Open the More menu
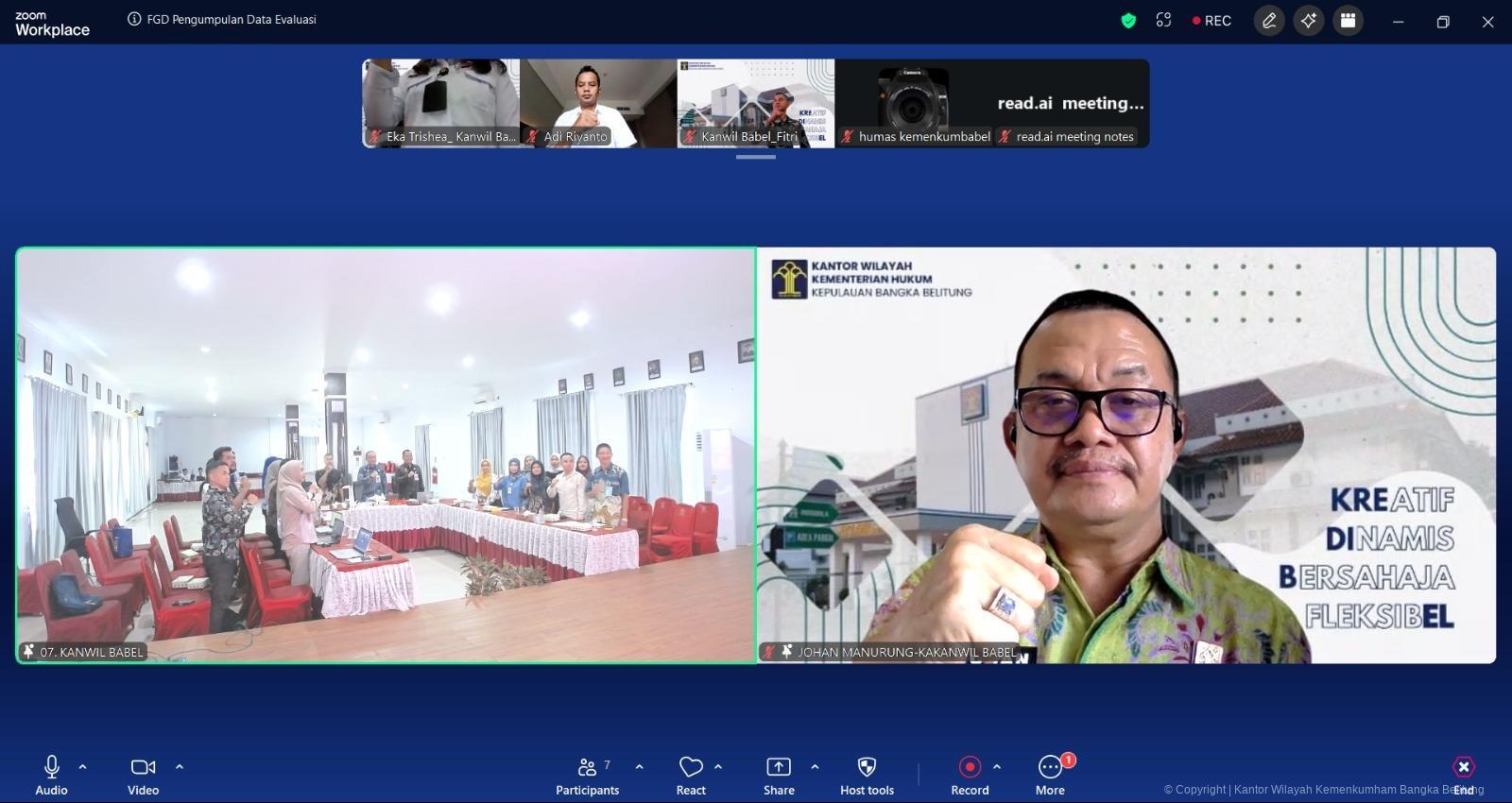The height and width of the screenshot is (803, 1512). point(1050,776)
